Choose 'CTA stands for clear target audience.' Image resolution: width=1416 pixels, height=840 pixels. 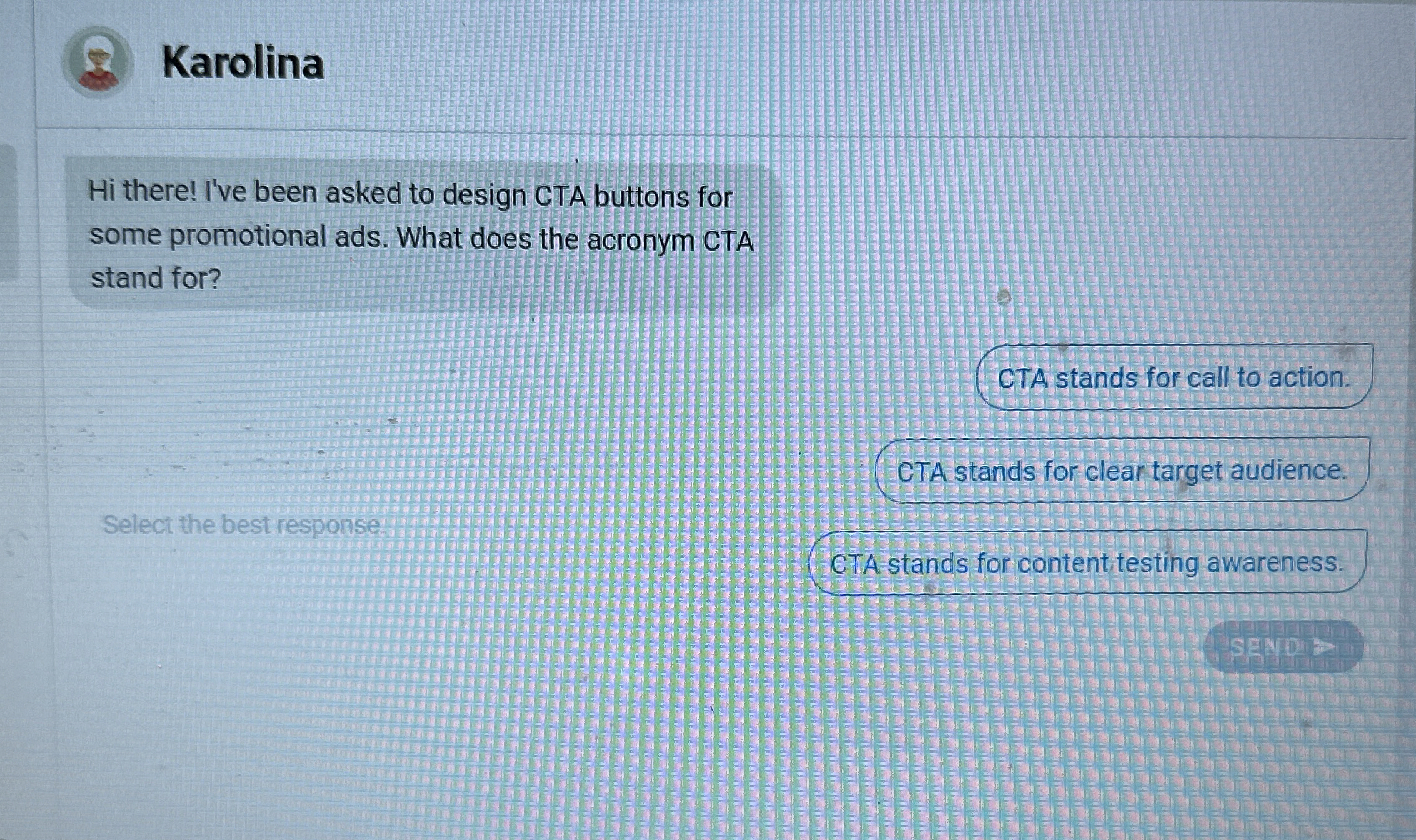click(x=1122, y=470)
